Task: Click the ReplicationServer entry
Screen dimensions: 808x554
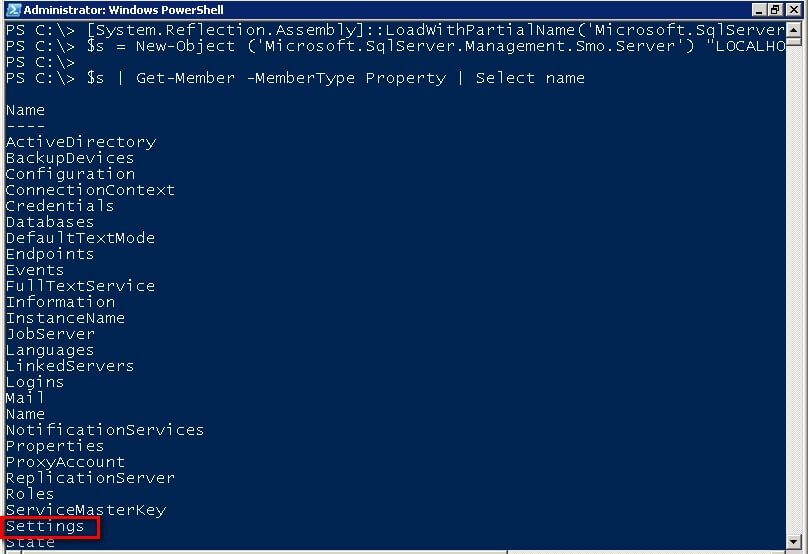Action: pos(90,478)
